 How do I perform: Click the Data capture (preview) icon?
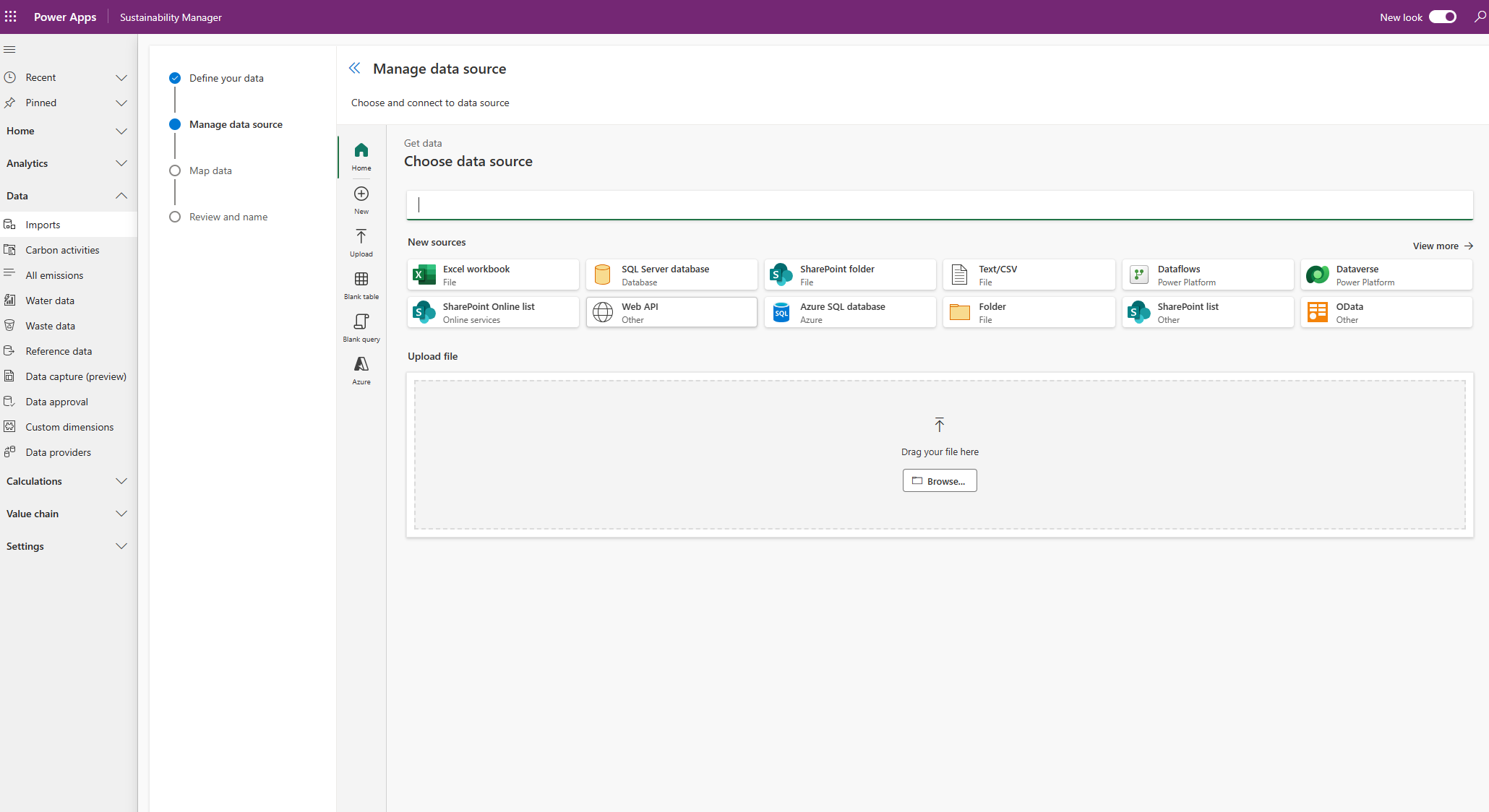(9, 376)
